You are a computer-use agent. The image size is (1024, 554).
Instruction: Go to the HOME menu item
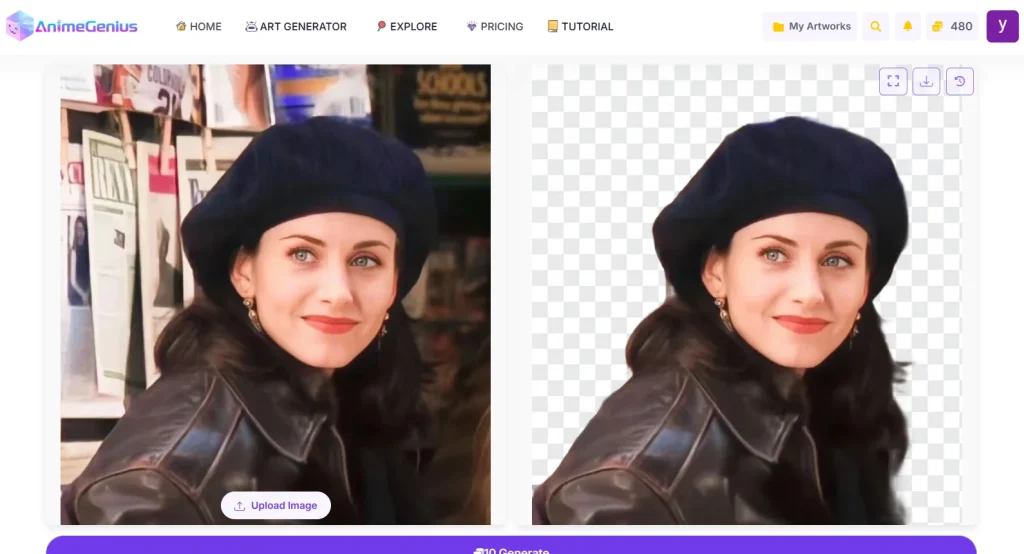(x=199, y=27)
